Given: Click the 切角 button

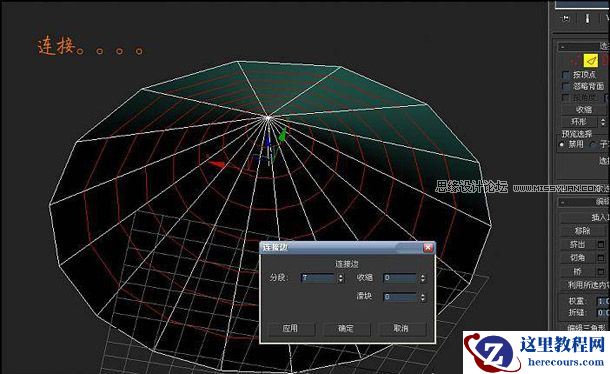Looking at the screenshot, I should [x=578, y=258].
